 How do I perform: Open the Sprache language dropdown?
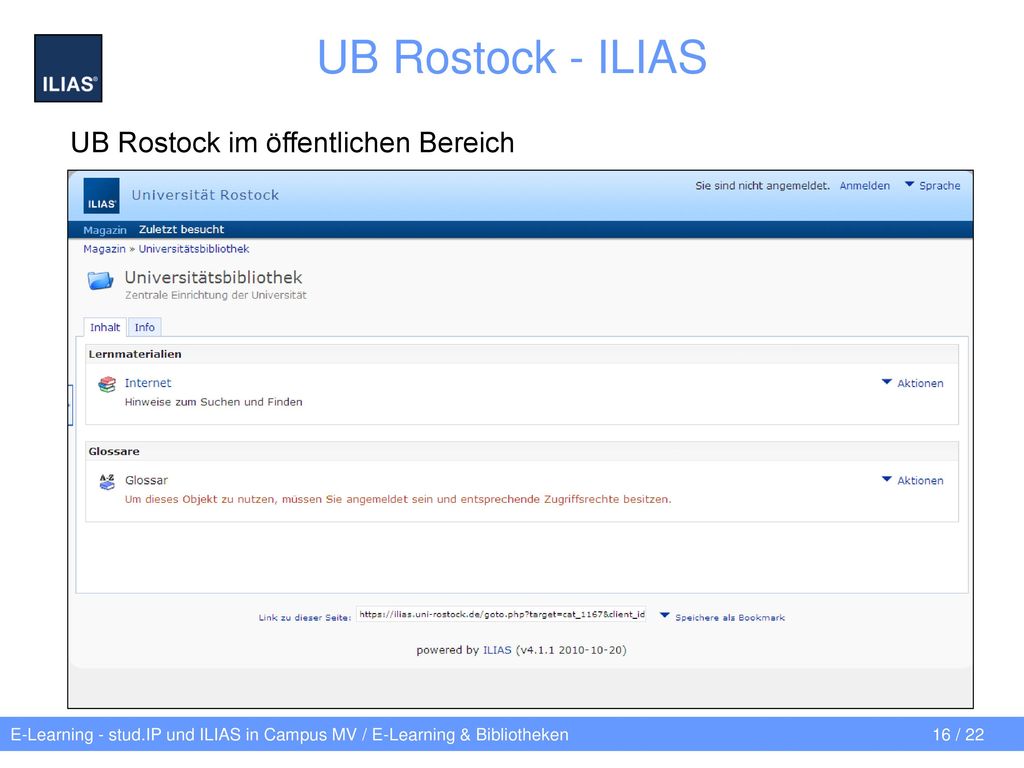[932, 185]
